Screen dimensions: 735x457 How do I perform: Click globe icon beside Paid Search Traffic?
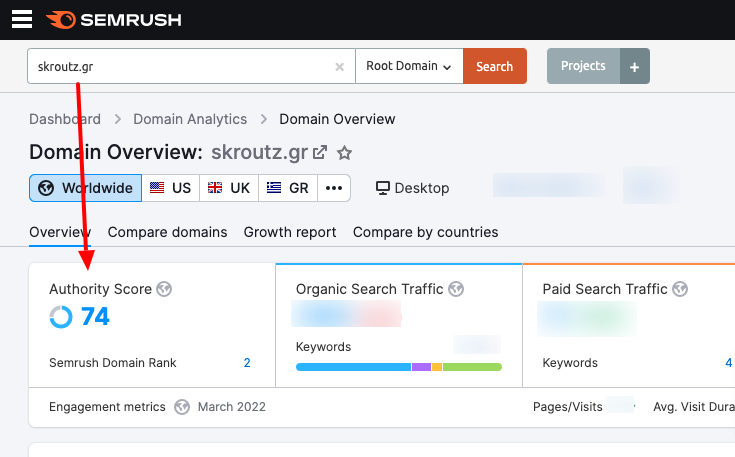coord(680,289)
